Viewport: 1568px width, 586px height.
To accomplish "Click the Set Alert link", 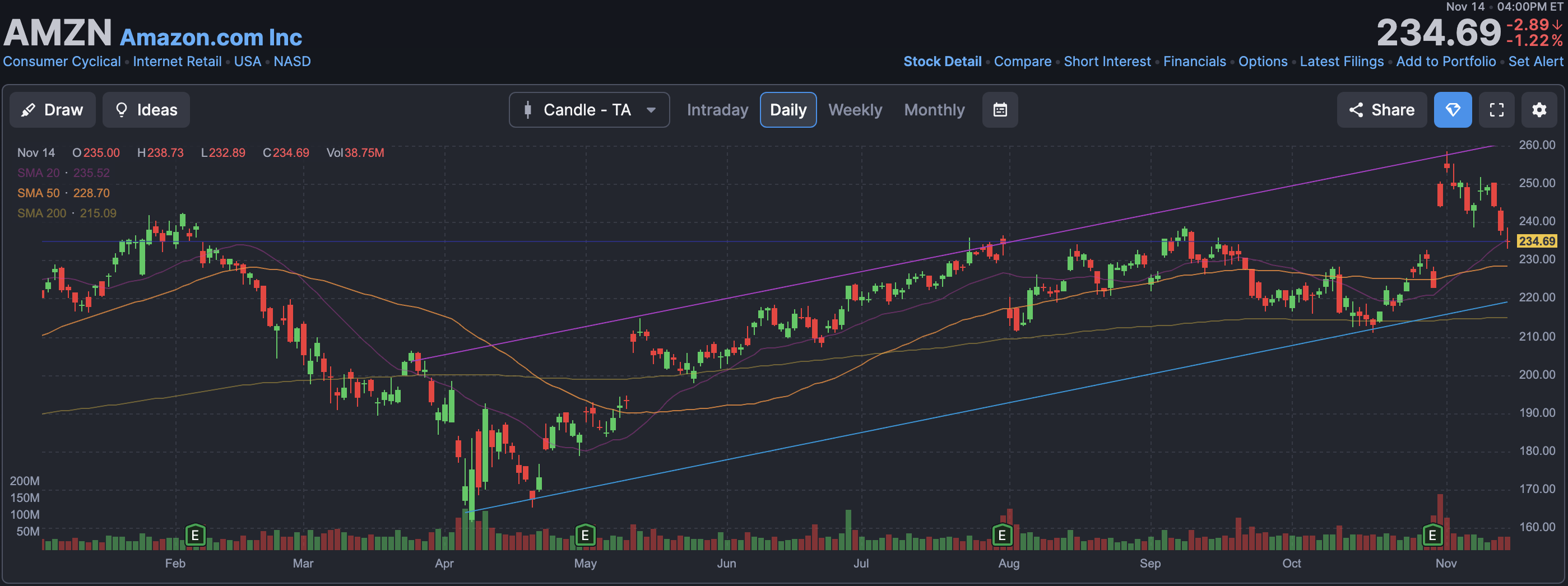I will 1535,62.
